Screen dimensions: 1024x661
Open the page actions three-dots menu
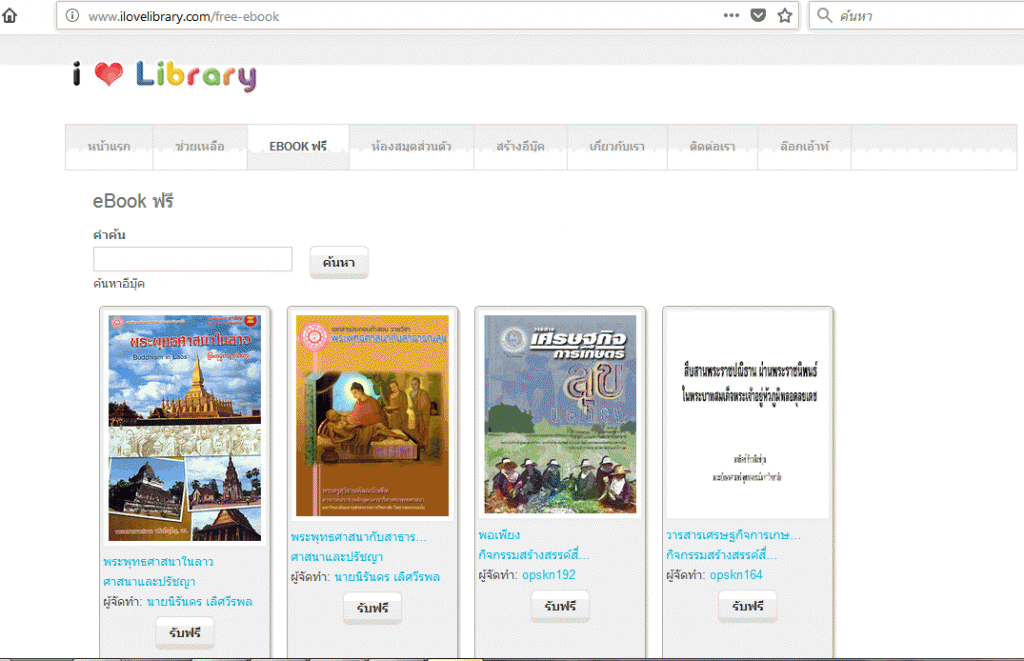point(731,15)
